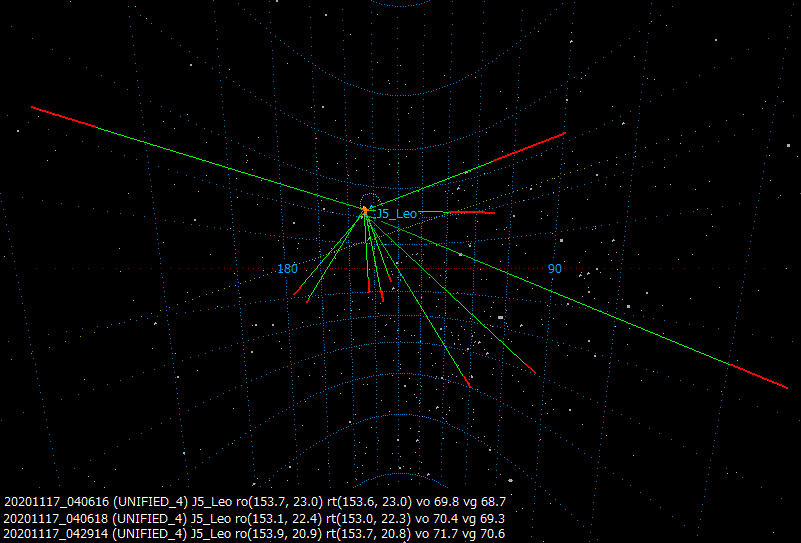The height and width of the screenshot is (543, 801).
Task: Select the 20201117_042914 meteor record line
Action: point(254,534)
